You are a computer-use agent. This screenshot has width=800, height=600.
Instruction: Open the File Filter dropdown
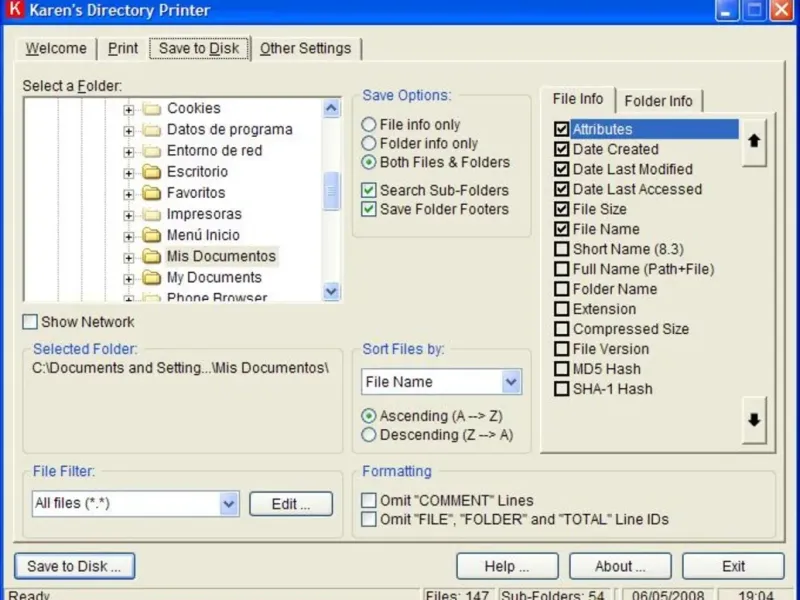point(229,504)
